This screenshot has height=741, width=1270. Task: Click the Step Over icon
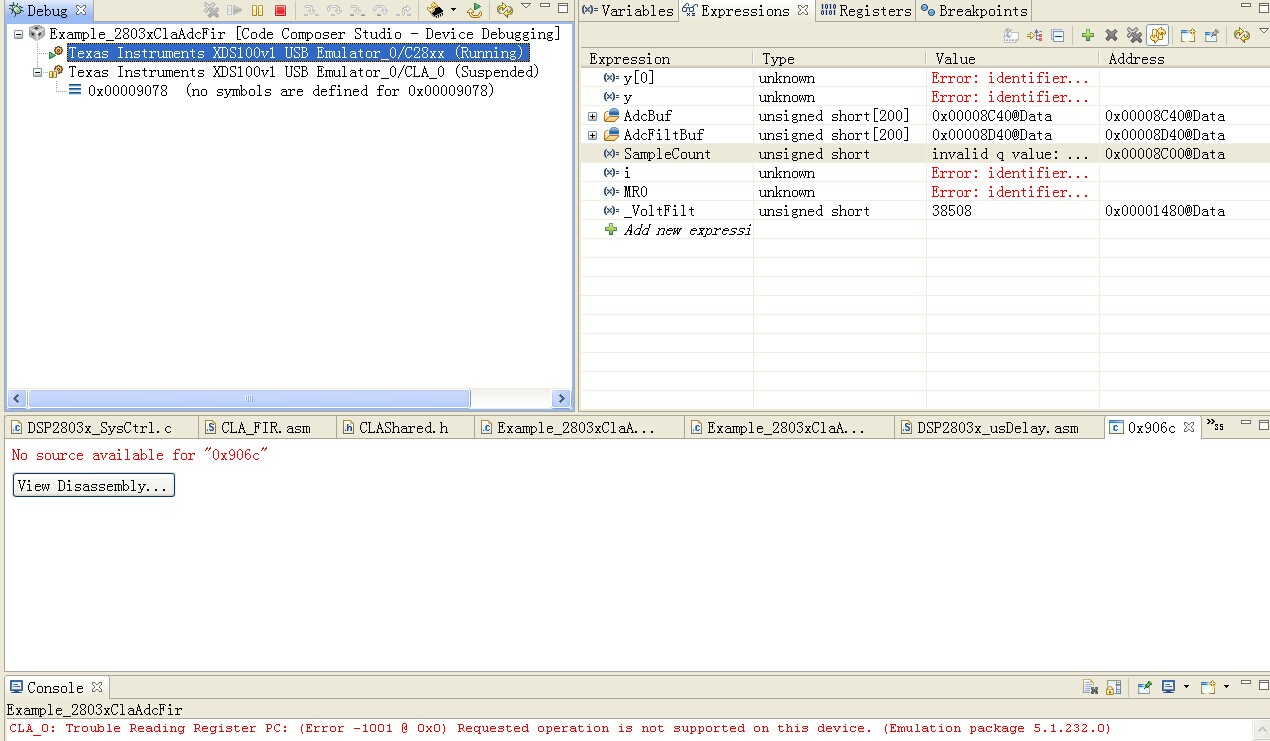tap(333, 10)
